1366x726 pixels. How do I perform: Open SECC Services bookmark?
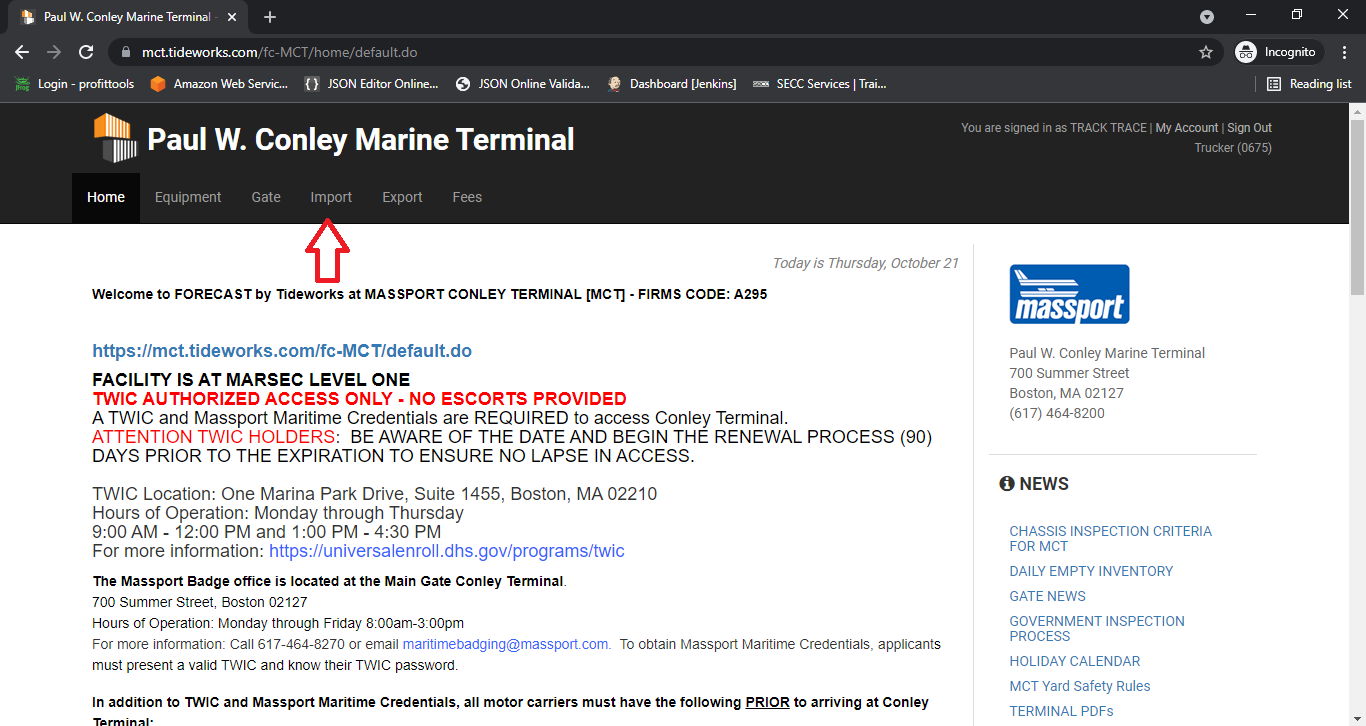820,84
